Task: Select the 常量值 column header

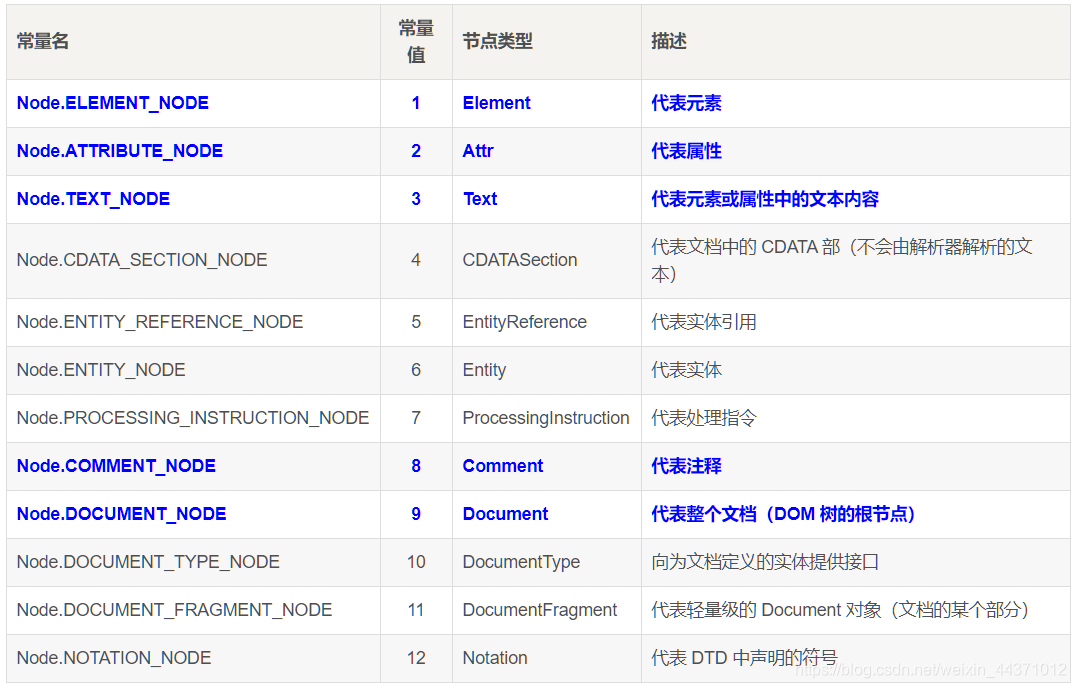Action: pos(416,42)
